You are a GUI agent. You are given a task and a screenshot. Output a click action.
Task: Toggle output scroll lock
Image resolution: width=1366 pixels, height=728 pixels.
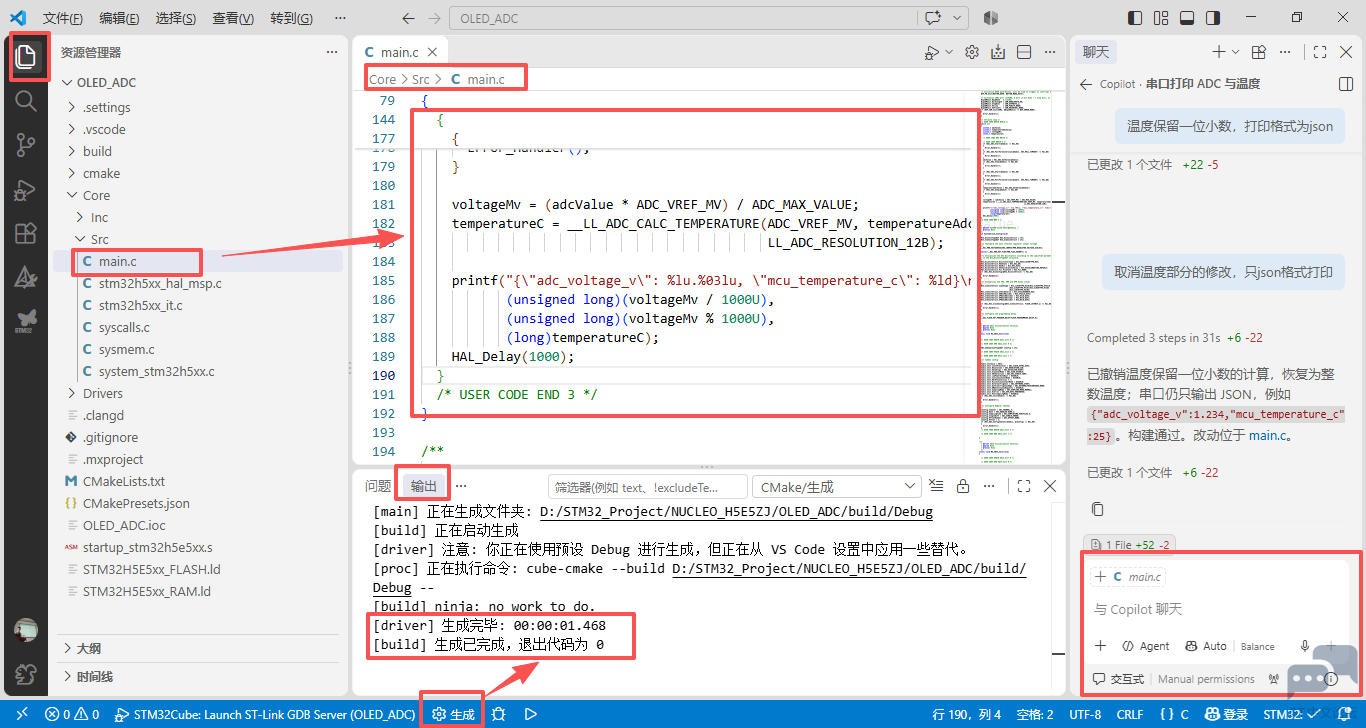(x=963, y=486)
